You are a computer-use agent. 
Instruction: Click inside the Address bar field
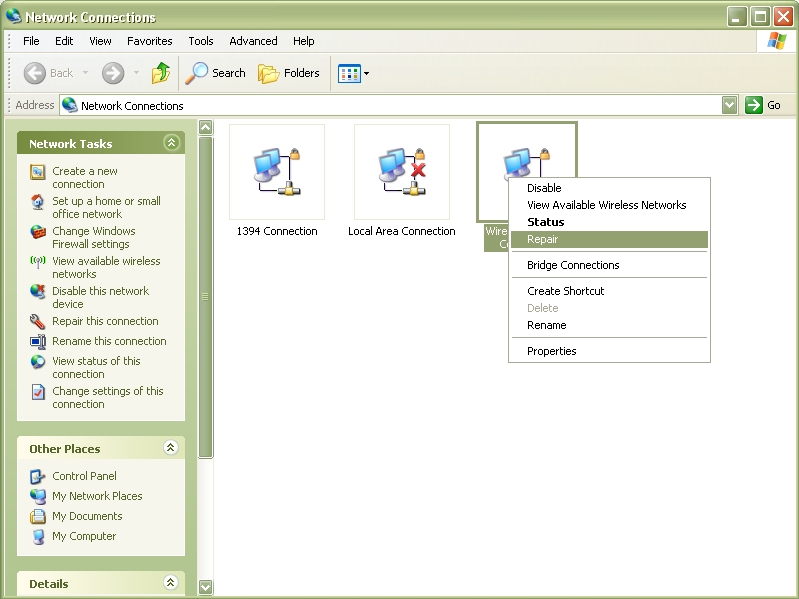[x=400, y=105]
